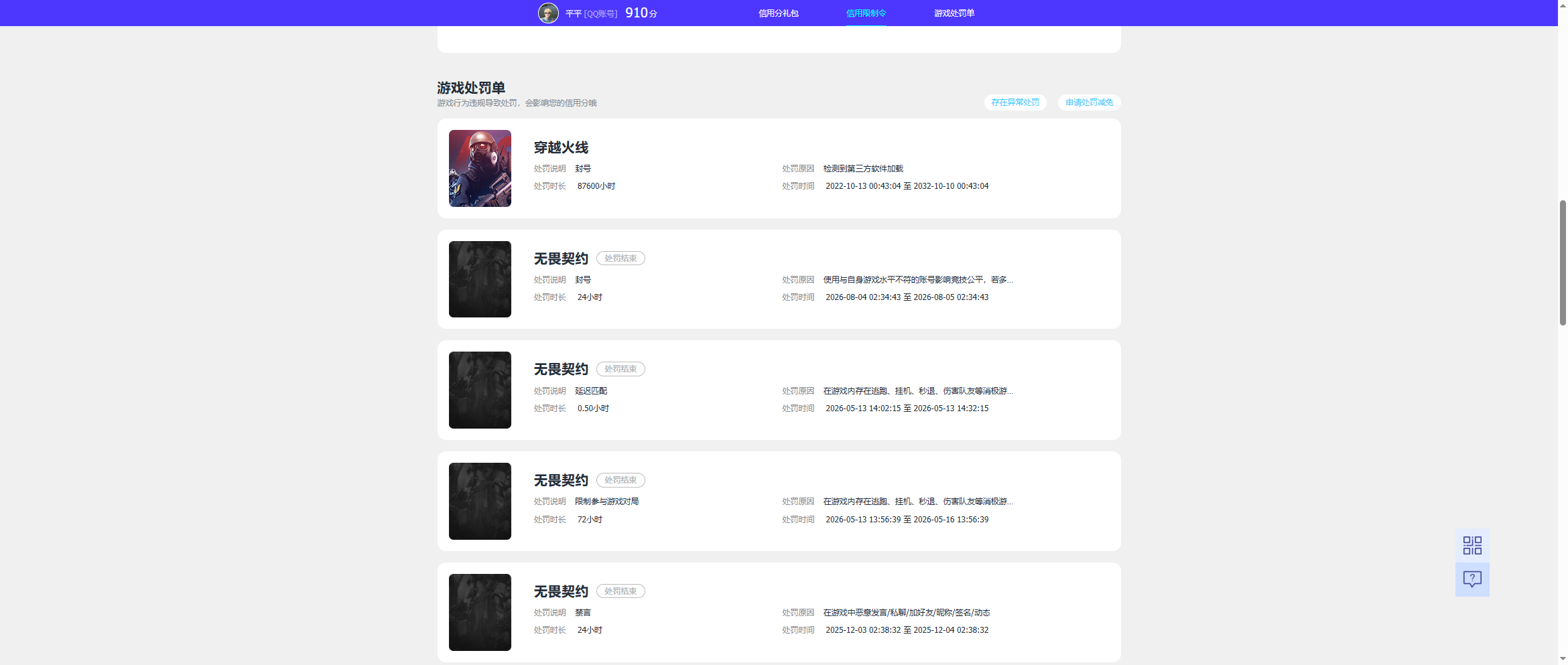Go to the 游戏处罚单 tab
Screen dimensions: 1568x665
954,13
